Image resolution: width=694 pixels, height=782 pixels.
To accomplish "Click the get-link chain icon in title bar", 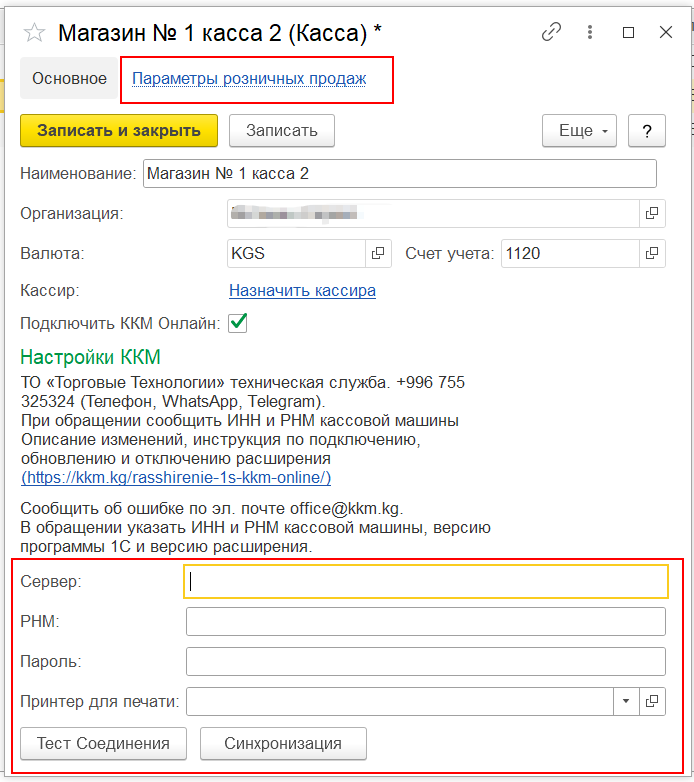I will 551,32.
